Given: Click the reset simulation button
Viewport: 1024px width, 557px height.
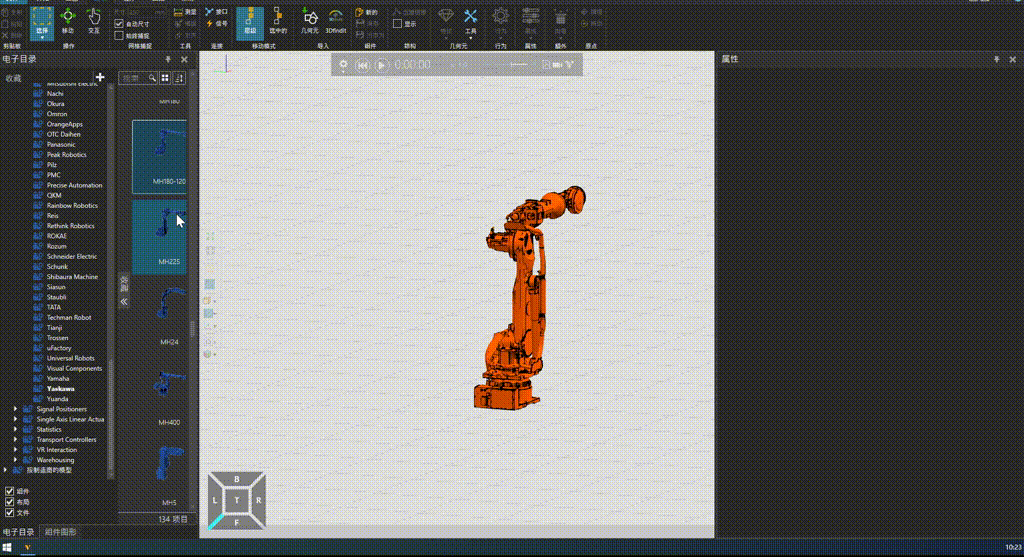Looking at the screenshot, I should [362, 65].
